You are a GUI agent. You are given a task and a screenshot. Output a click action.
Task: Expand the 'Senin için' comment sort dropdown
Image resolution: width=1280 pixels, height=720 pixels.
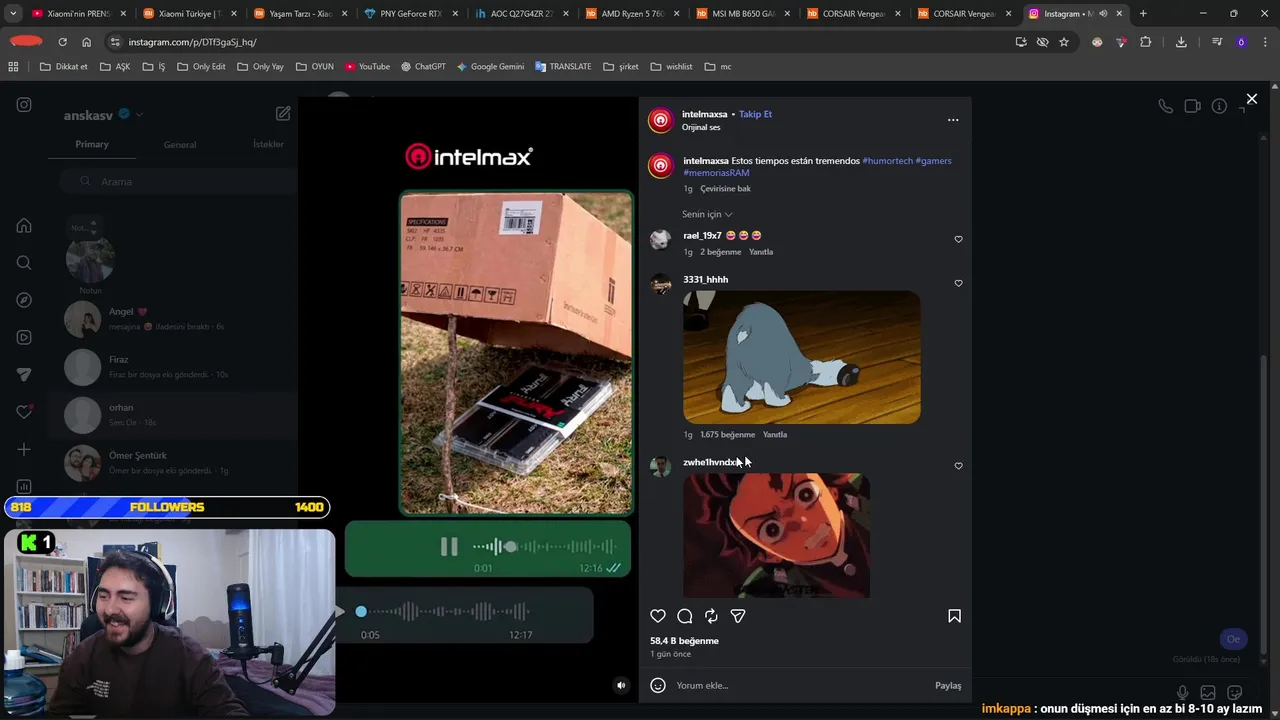coord(707,214)
